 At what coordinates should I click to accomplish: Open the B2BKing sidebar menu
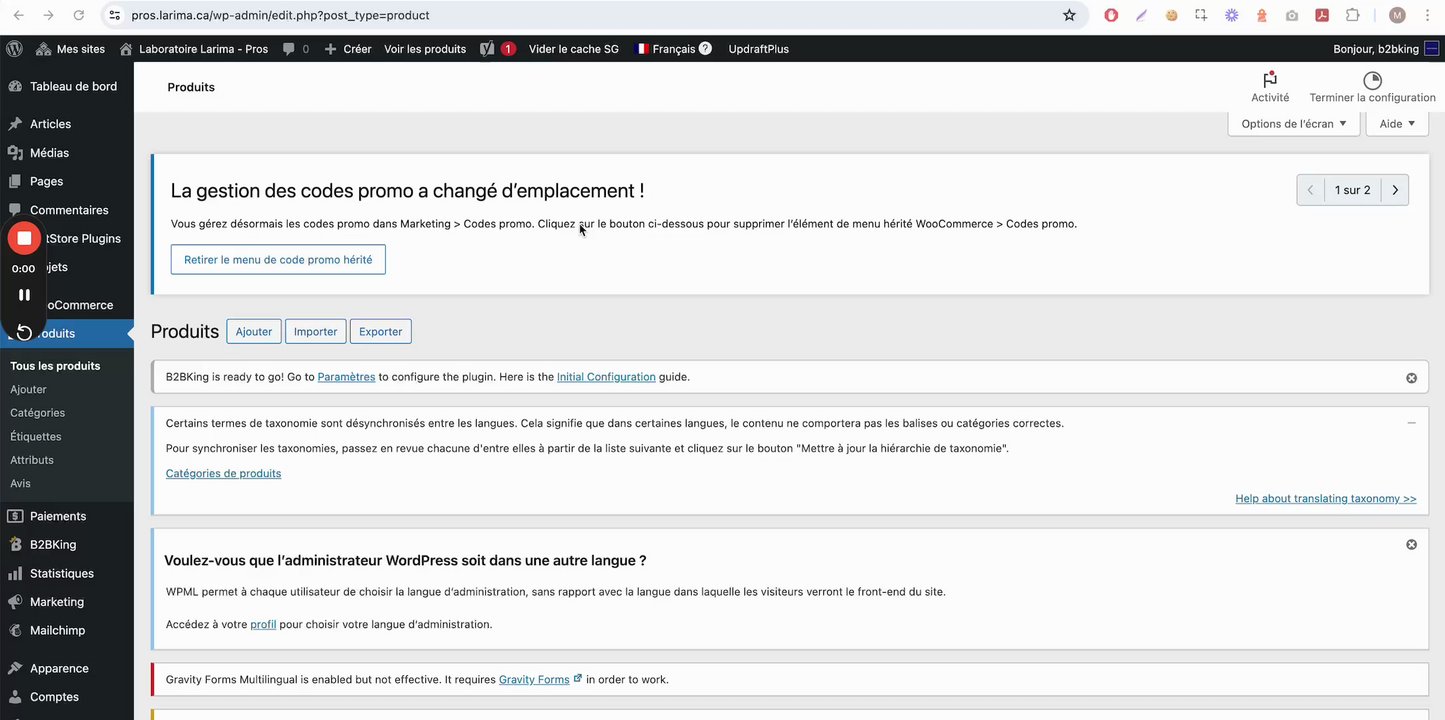click(53, 545)
